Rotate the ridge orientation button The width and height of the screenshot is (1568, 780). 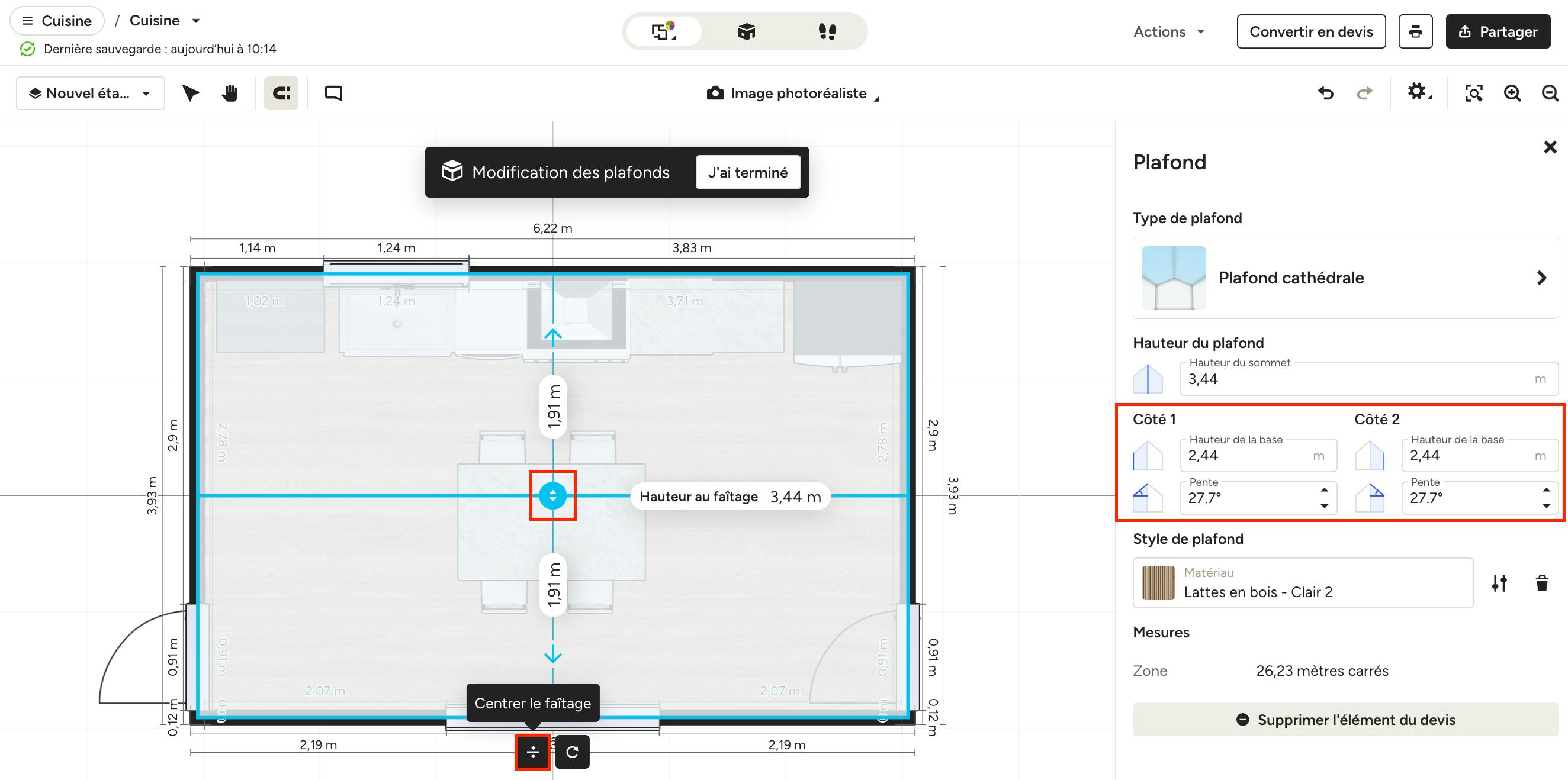[572, 752]
